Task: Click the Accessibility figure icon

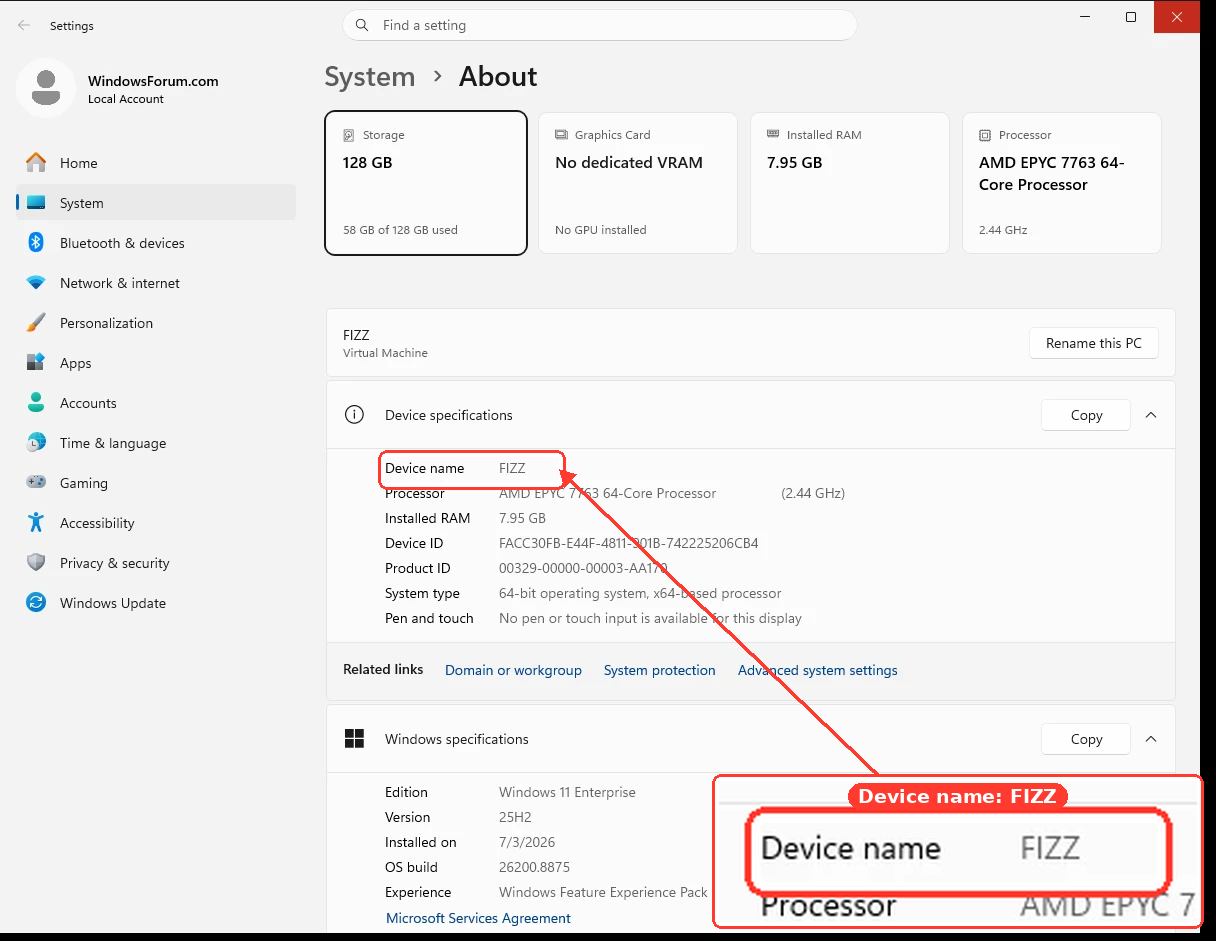Action: pos(36,523)
